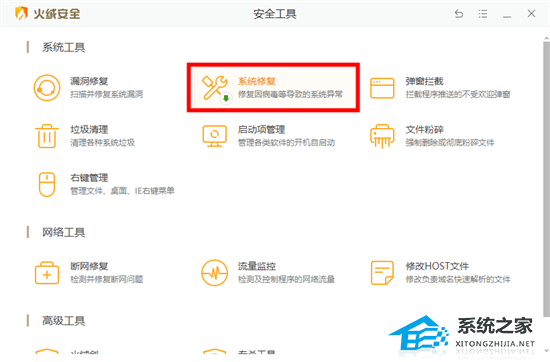Click the 断网修复 first-aid kit icon
This screenshot has height=362, width=550.
[x=47, y=273]
